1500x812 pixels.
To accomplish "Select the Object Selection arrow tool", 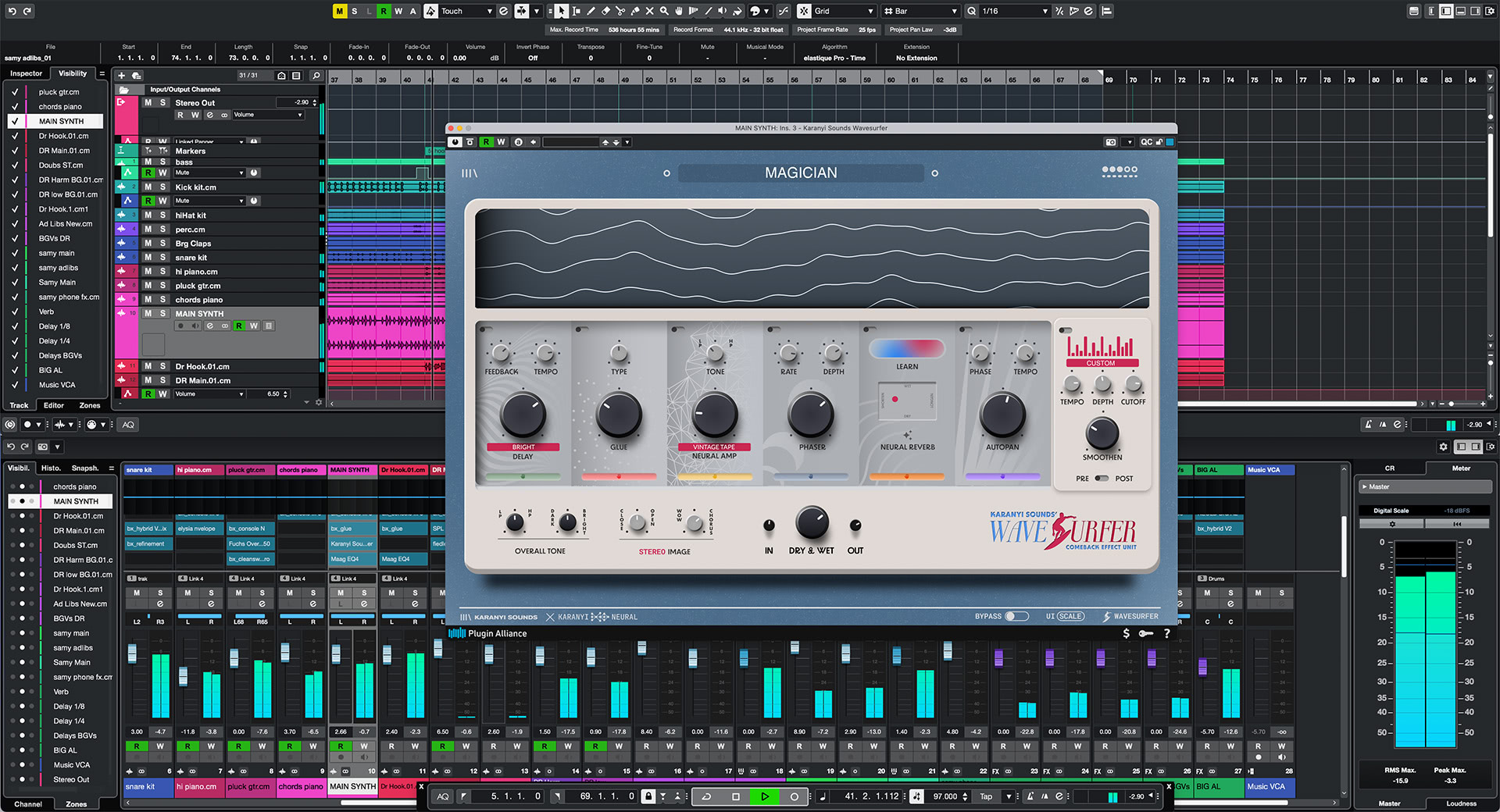I will coord(561,11).
